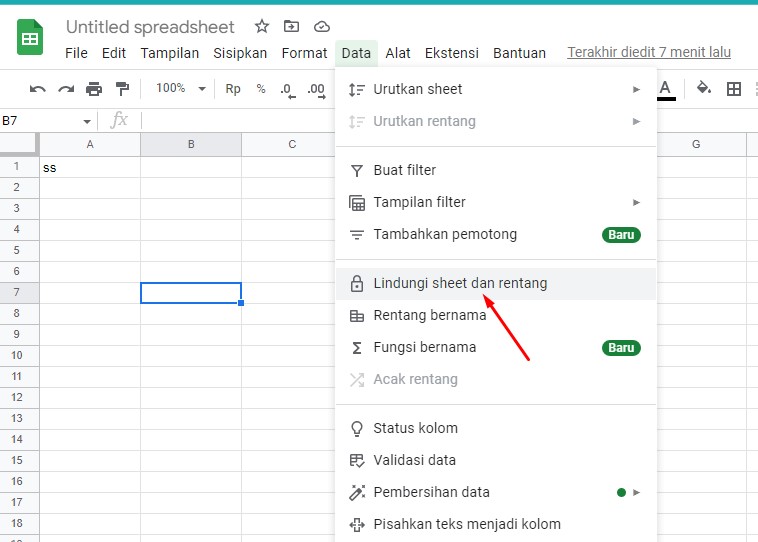Open the borders tool
Viewport: 758px width, 542px height.
pyautogui.click(x=734, y=89)
